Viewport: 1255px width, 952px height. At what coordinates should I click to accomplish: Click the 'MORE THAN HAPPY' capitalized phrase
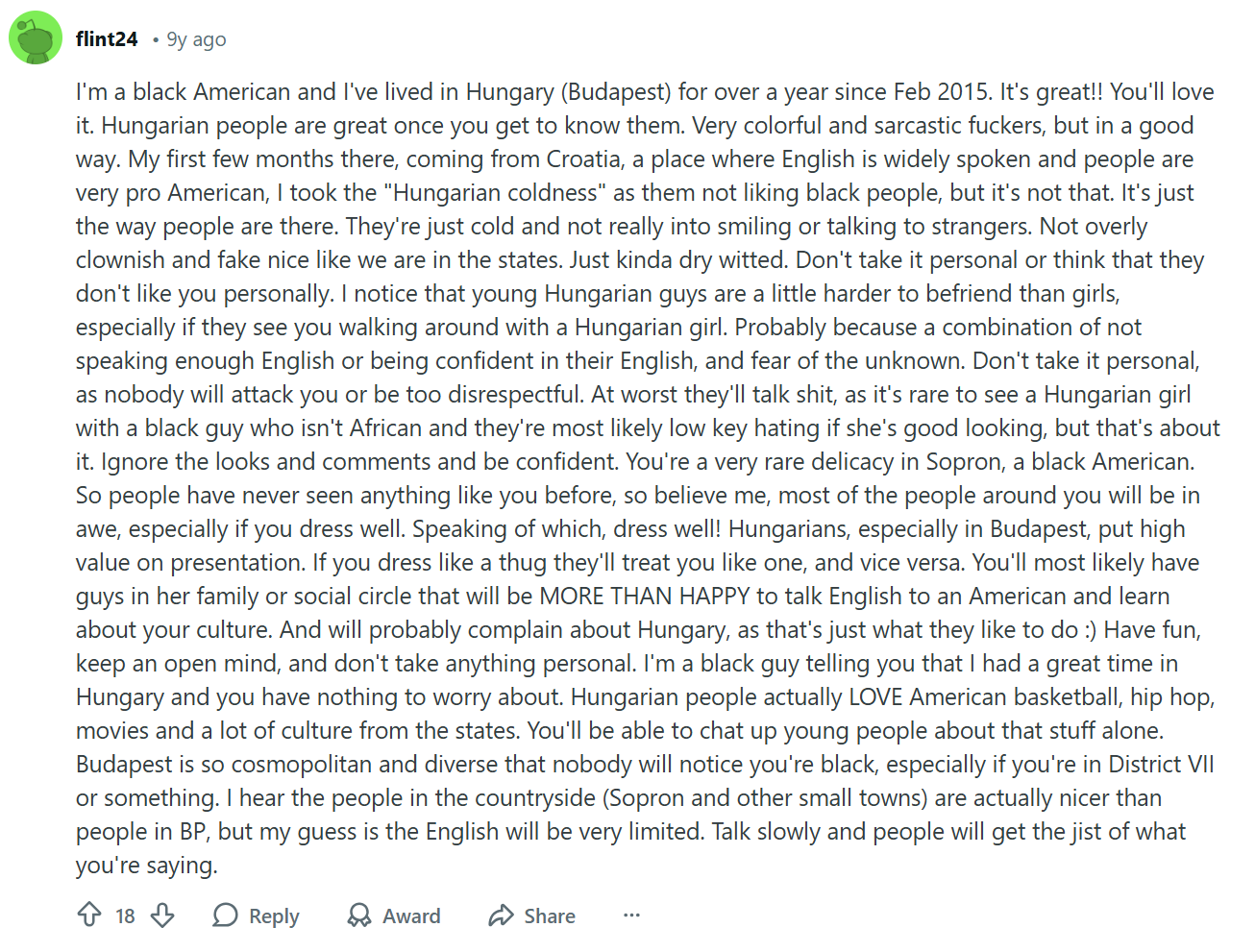[644, 596]
